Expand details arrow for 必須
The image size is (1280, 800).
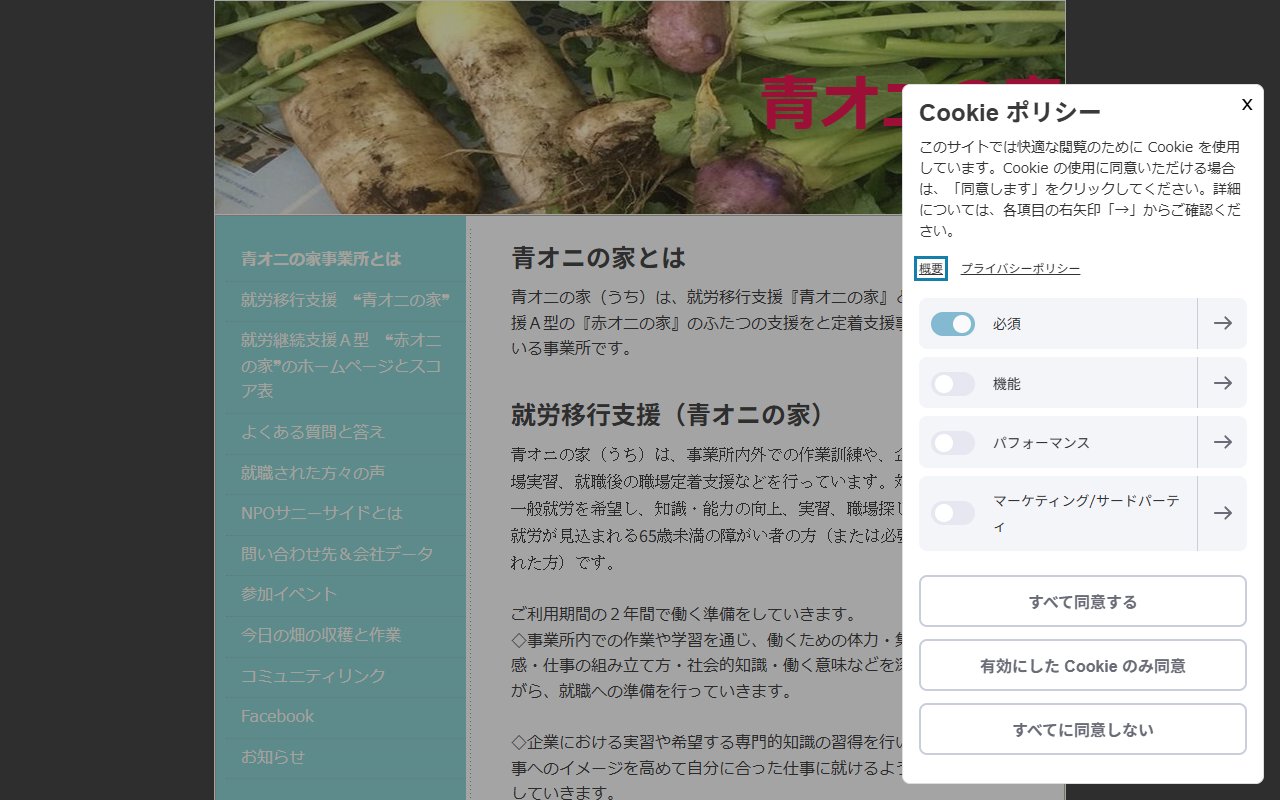(1222, 324)
